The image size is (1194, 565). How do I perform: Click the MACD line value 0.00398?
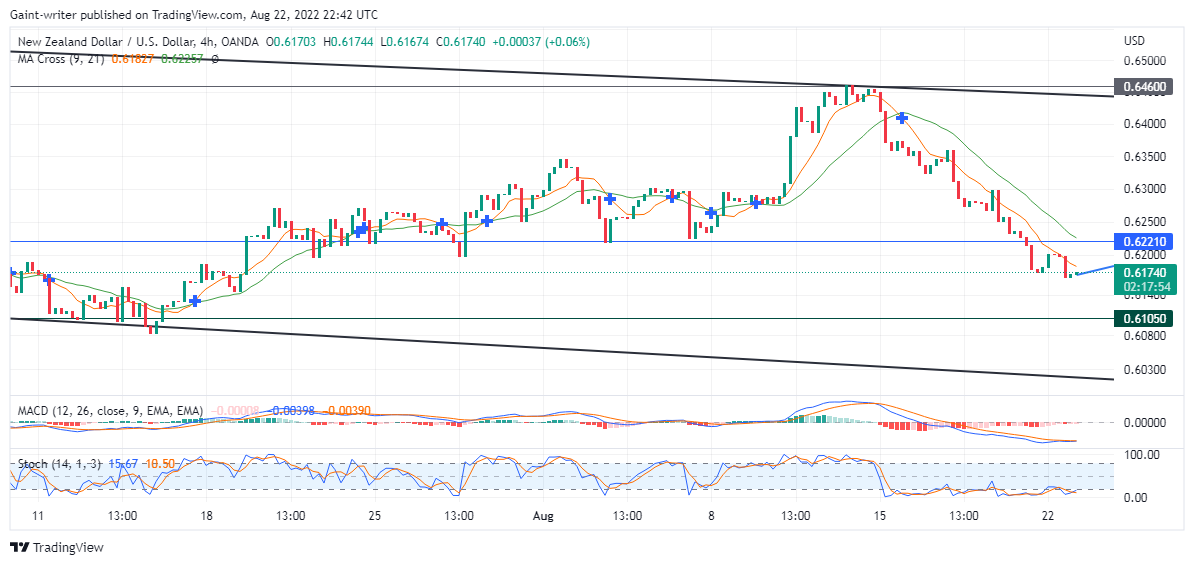point(292,410)
